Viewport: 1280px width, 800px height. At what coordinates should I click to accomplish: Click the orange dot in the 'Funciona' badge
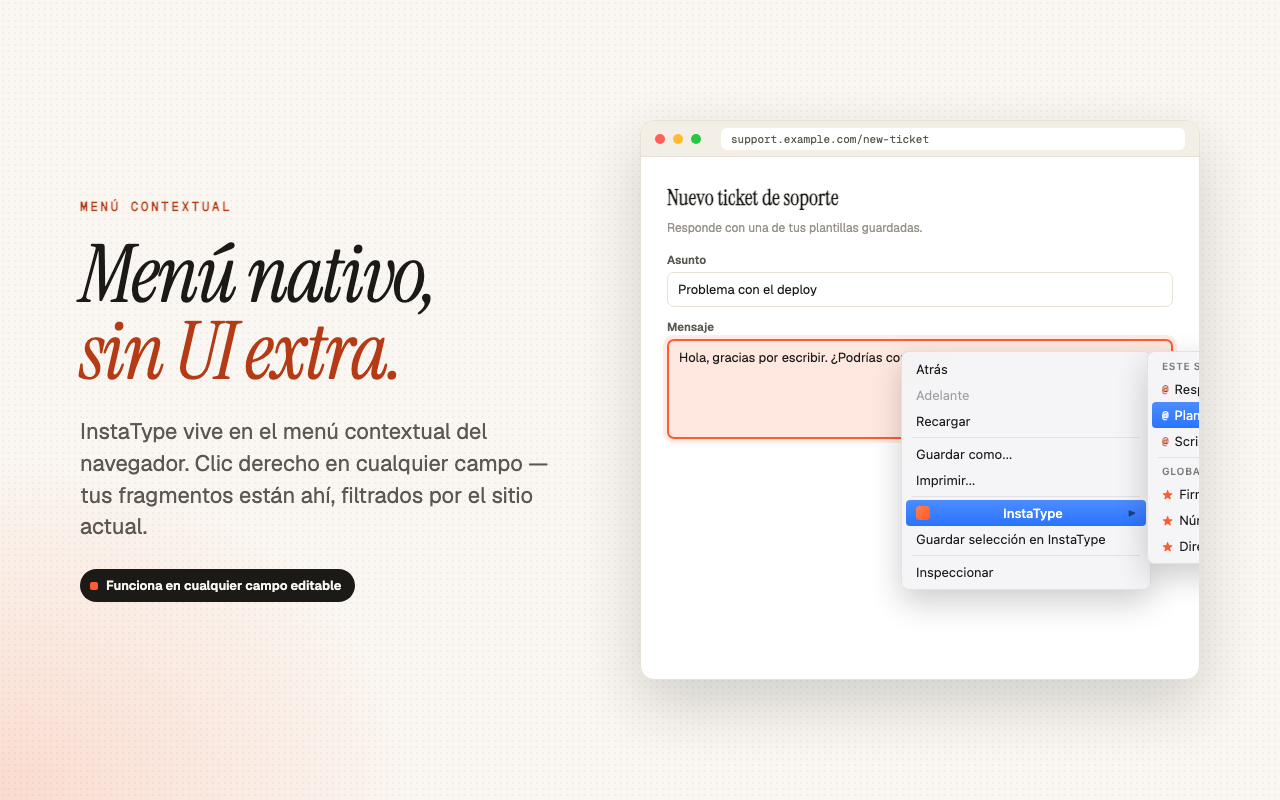click(94, 586)
